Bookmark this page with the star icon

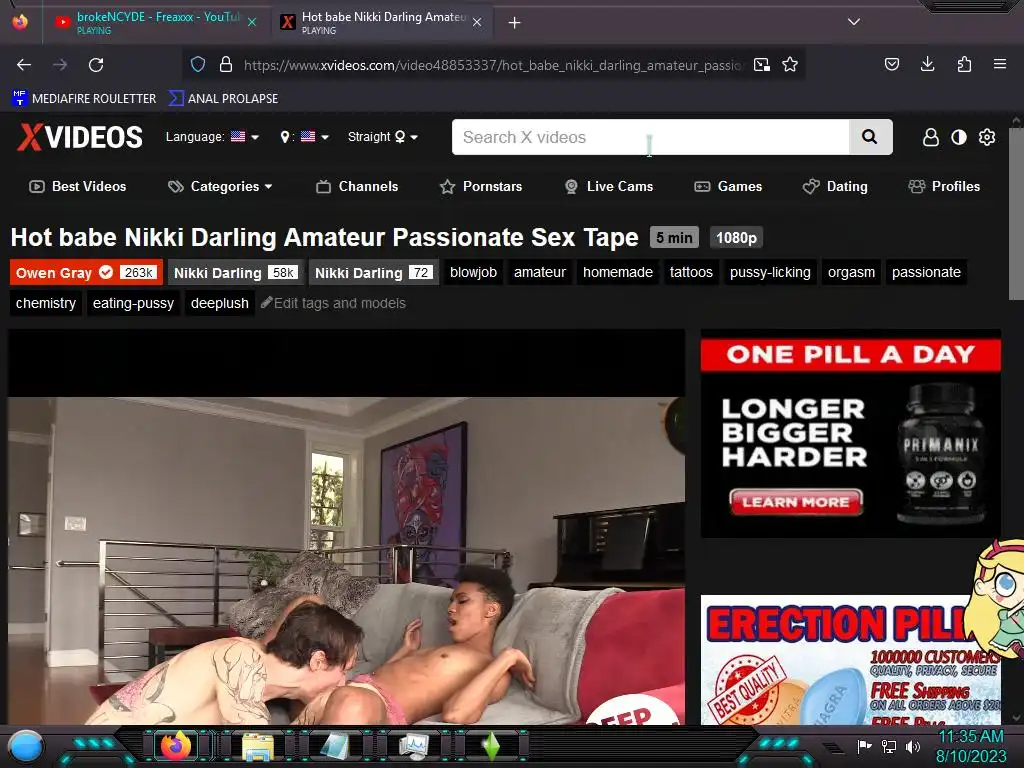[x=790, y=65]
